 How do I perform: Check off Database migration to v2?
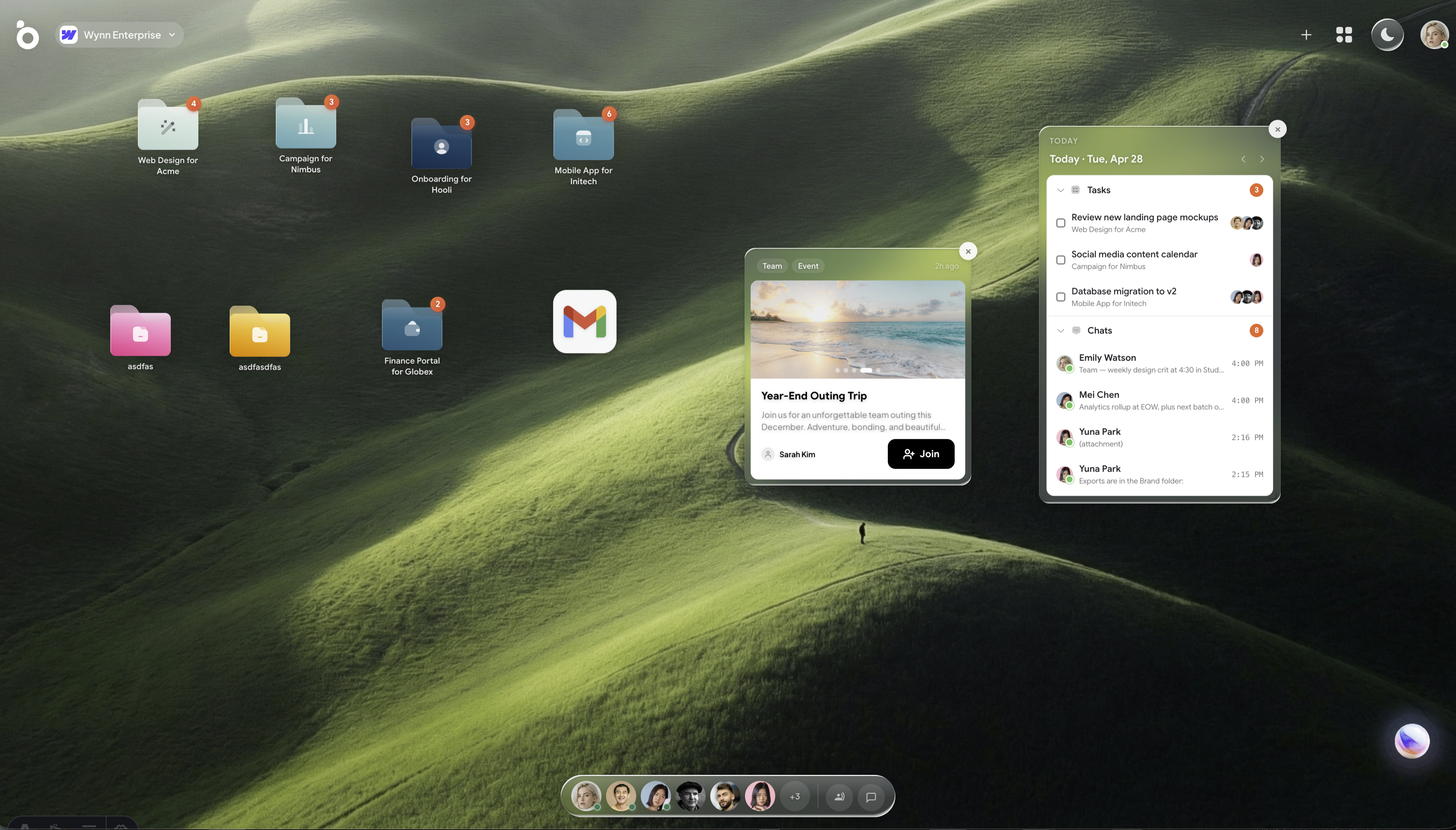pos(1061,297)
